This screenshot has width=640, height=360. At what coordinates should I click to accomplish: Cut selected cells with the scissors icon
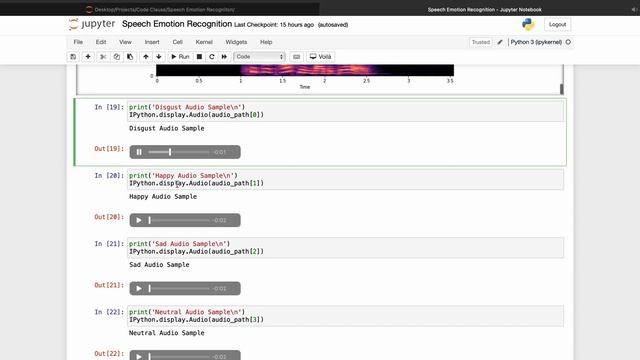(103, 57)
